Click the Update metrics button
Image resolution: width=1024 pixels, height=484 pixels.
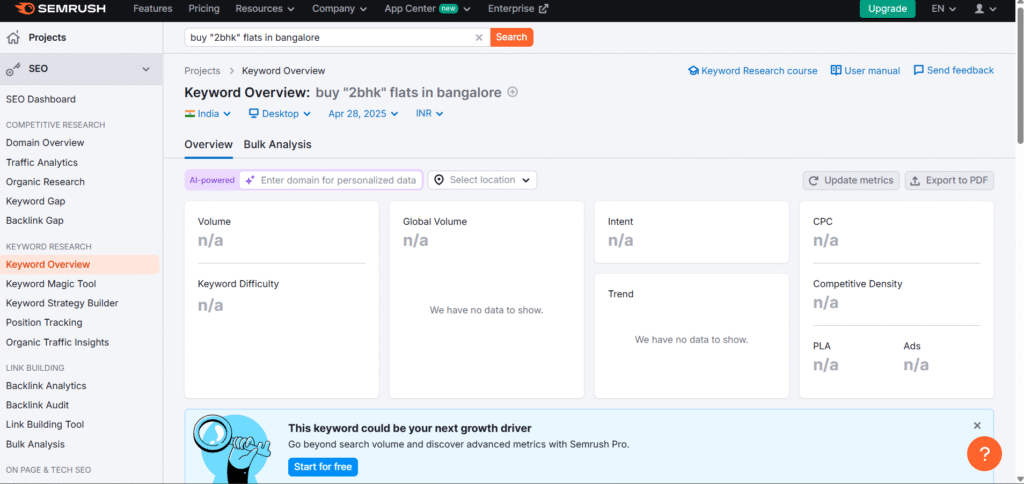click(851, 180)
